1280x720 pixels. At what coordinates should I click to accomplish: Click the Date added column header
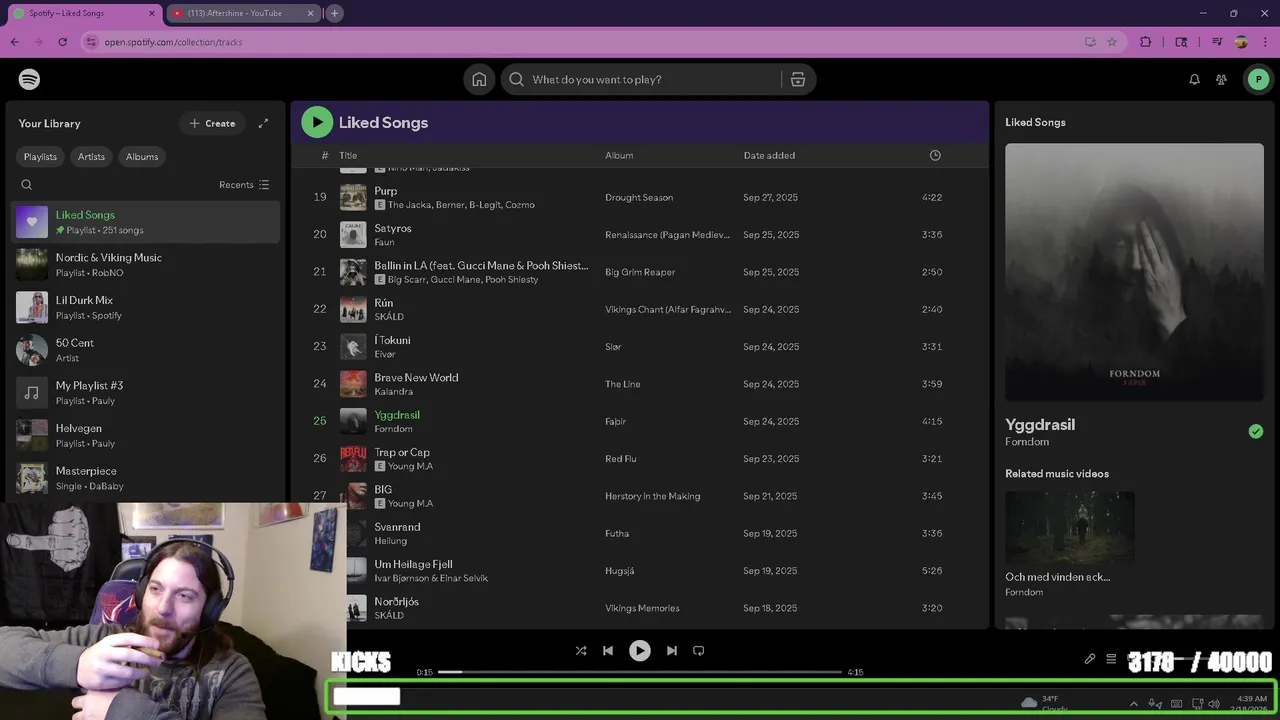(x=769, y=155)
